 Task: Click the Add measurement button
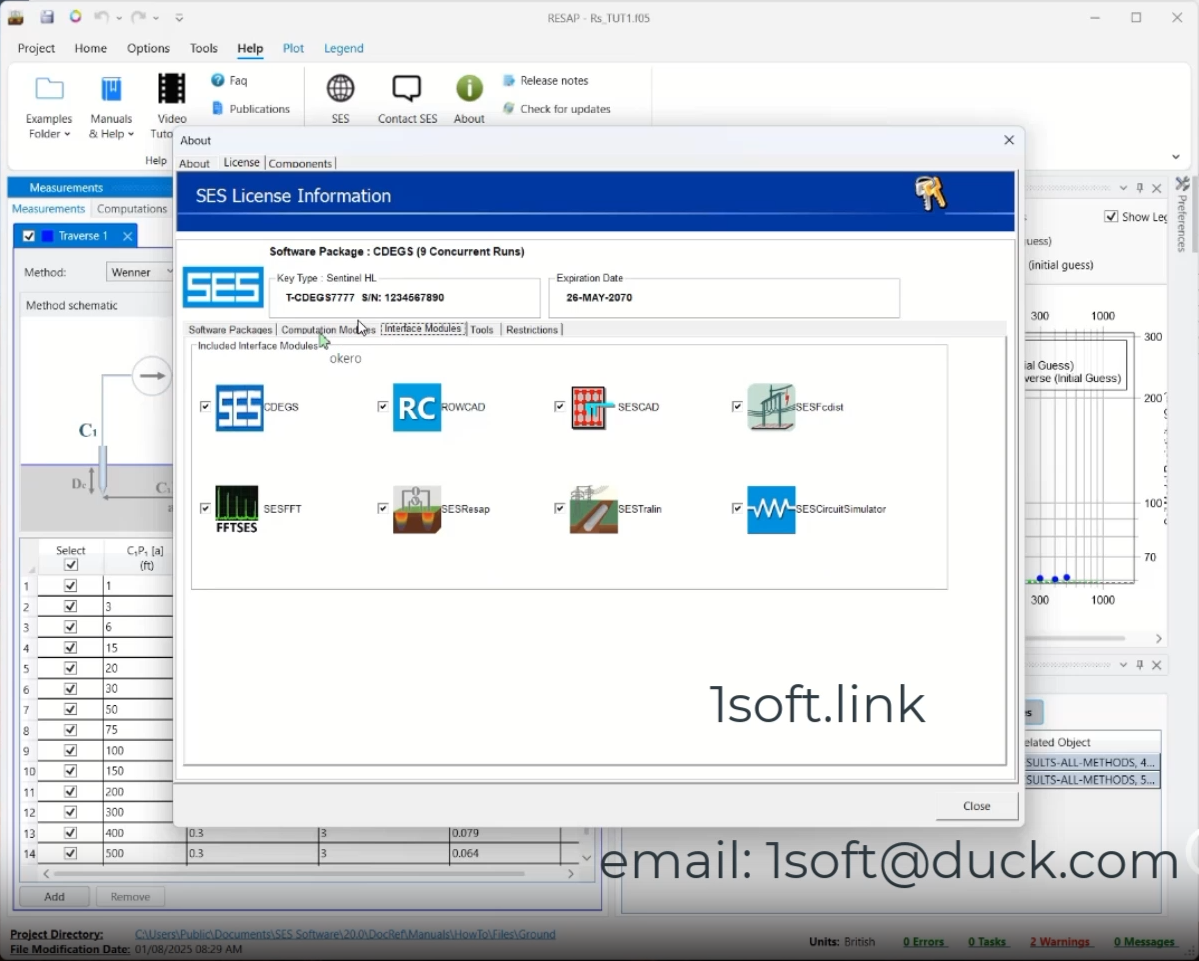[54, 897]
